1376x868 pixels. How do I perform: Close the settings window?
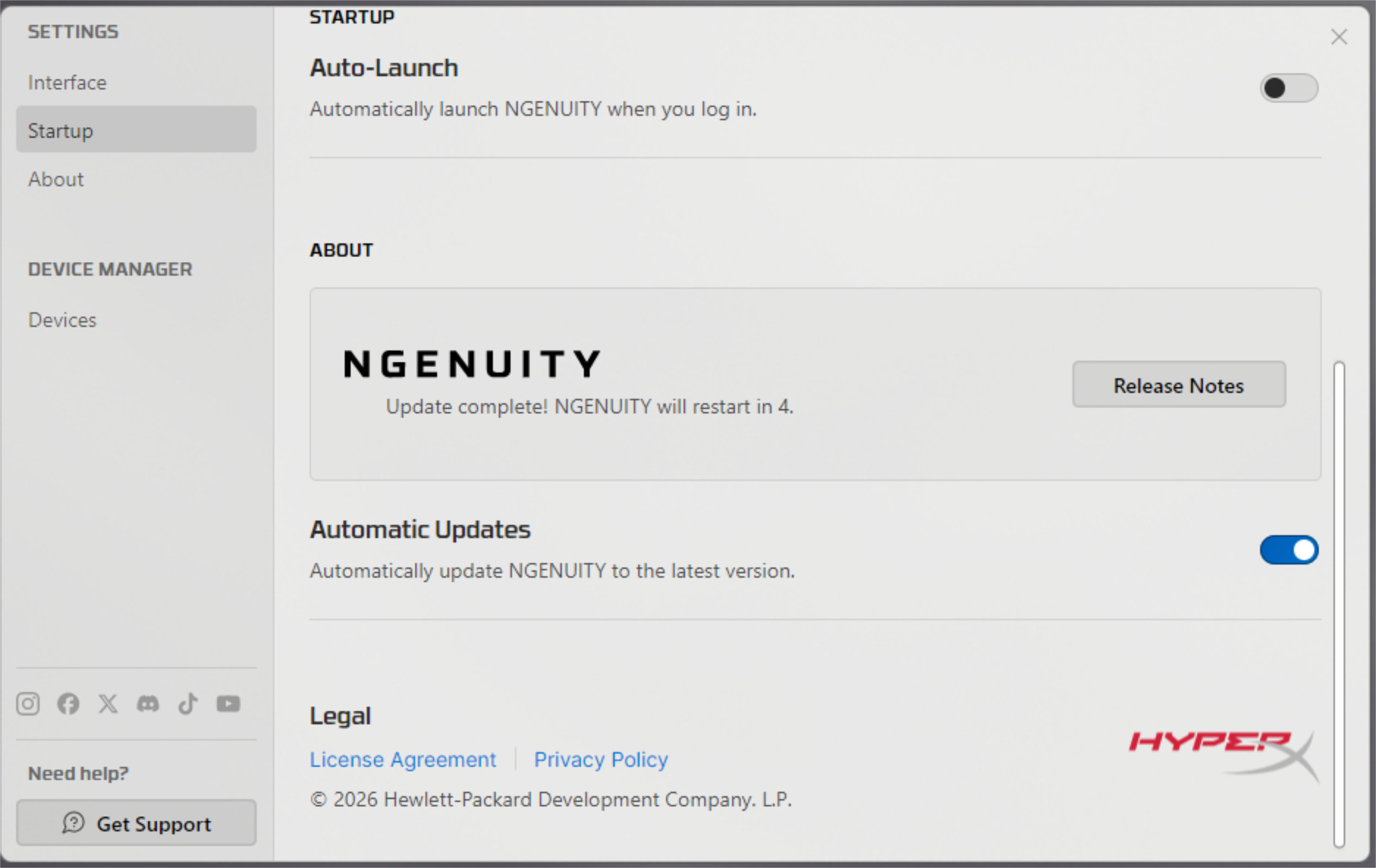pos(1339,36)
